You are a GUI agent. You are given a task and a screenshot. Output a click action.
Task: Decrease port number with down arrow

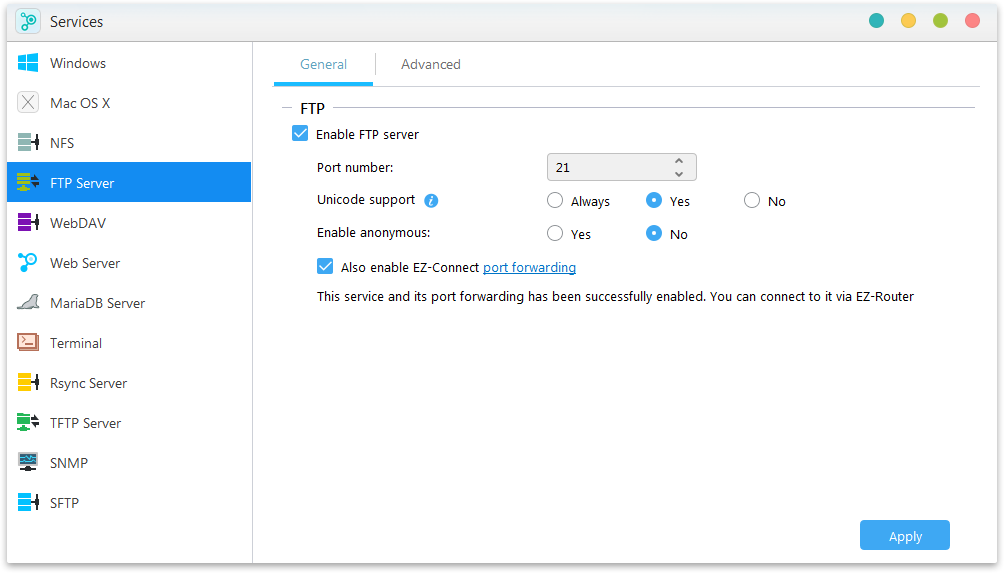[679, 174]
